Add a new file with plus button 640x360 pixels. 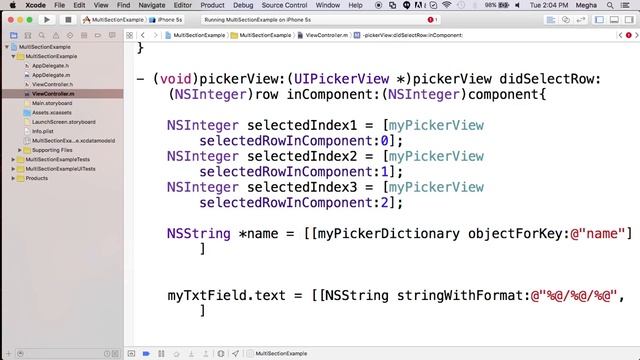coord(9,353)
